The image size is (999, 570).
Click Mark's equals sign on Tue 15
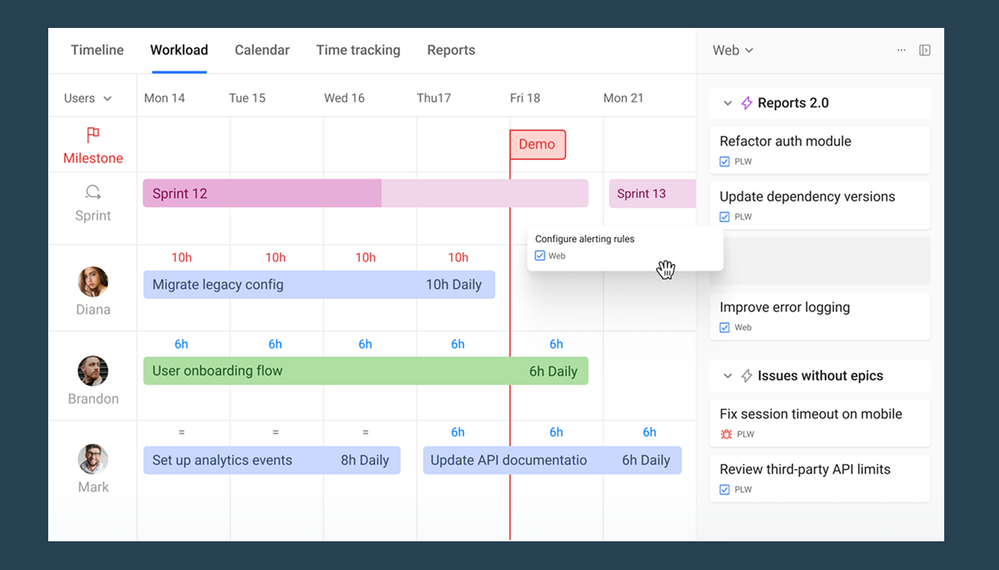point(275,432)
